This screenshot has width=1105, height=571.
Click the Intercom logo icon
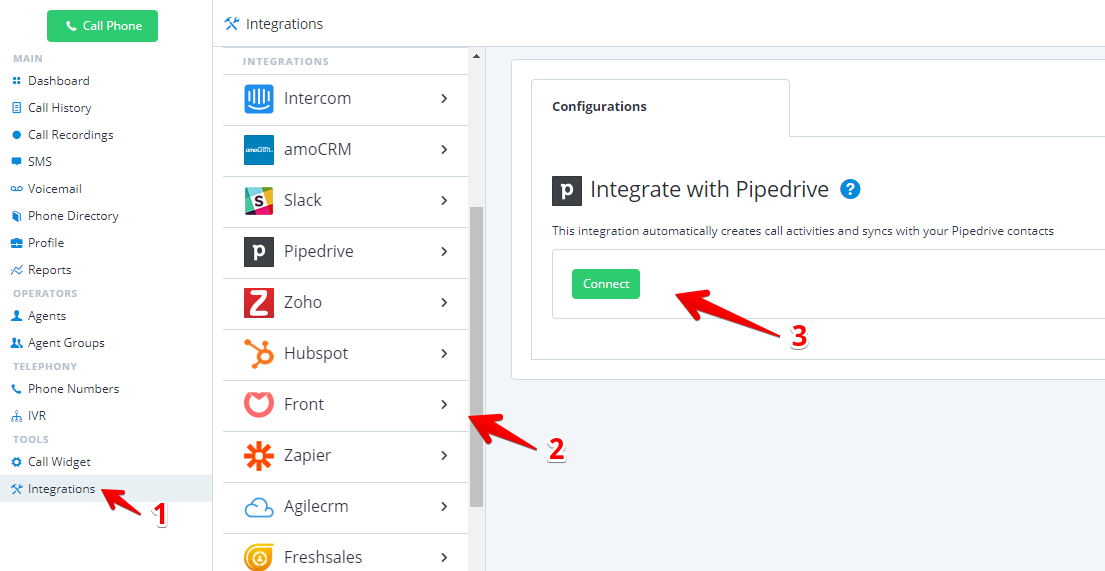259,99
